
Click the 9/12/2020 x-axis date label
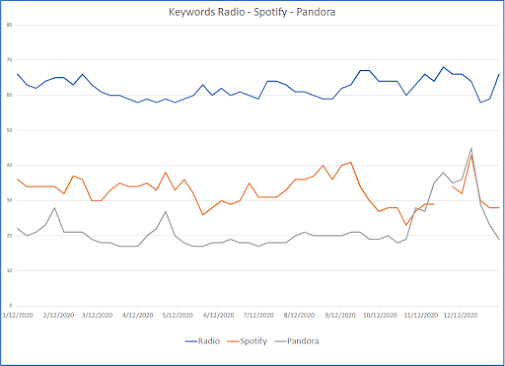click(340, 315)
